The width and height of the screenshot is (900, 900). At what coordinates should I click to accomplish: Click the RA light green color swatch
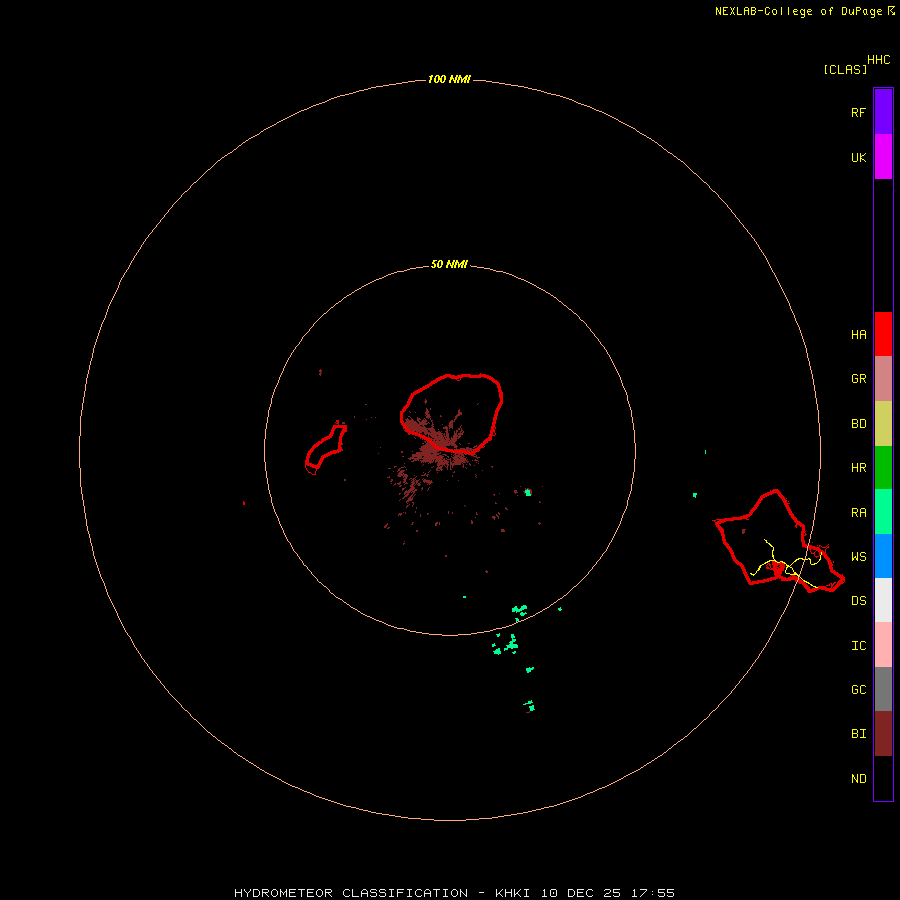[883, 512]
